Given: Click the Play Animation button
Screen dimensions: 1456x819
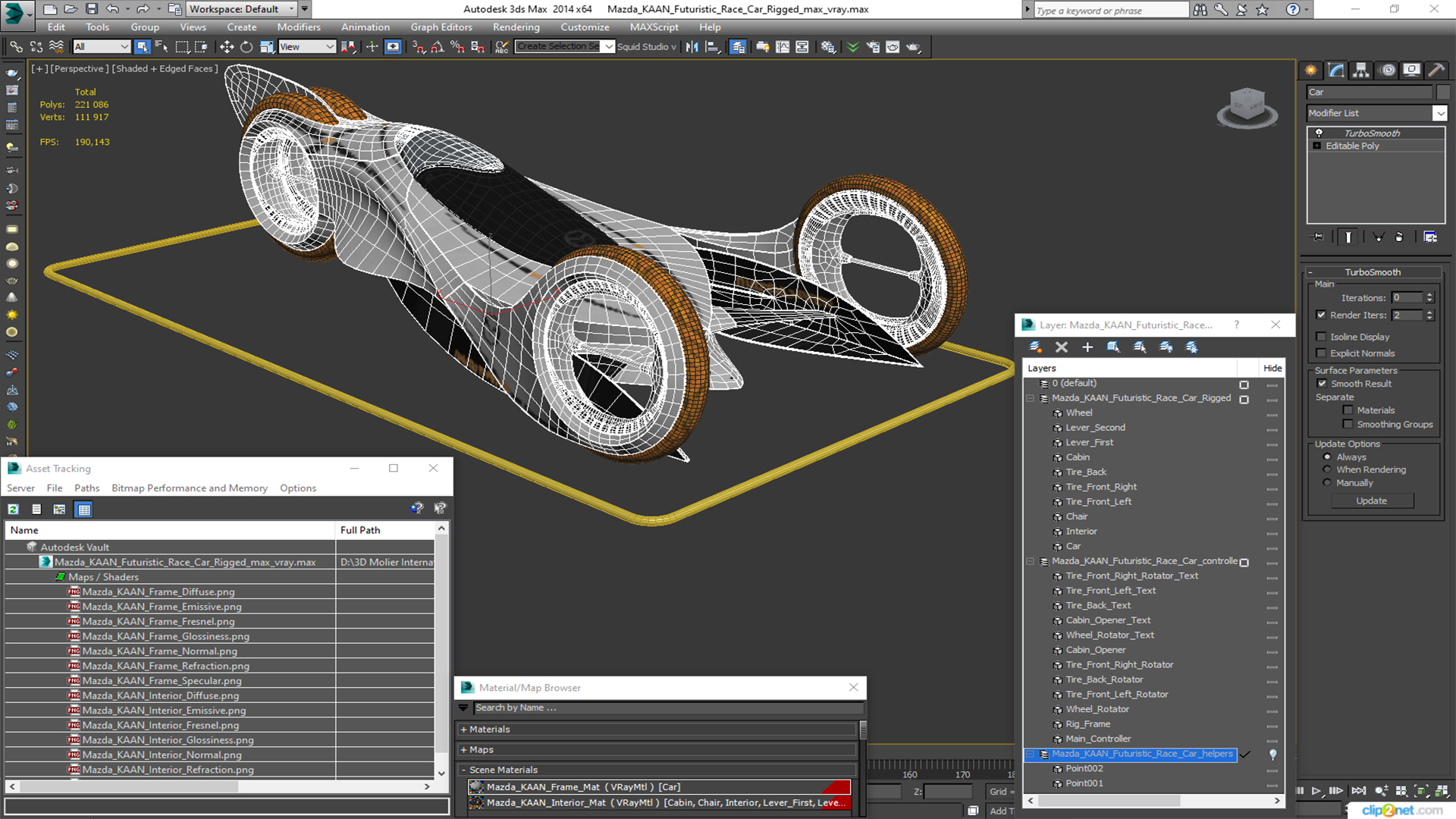Looking at the screenshot, I should point(1316,791).
